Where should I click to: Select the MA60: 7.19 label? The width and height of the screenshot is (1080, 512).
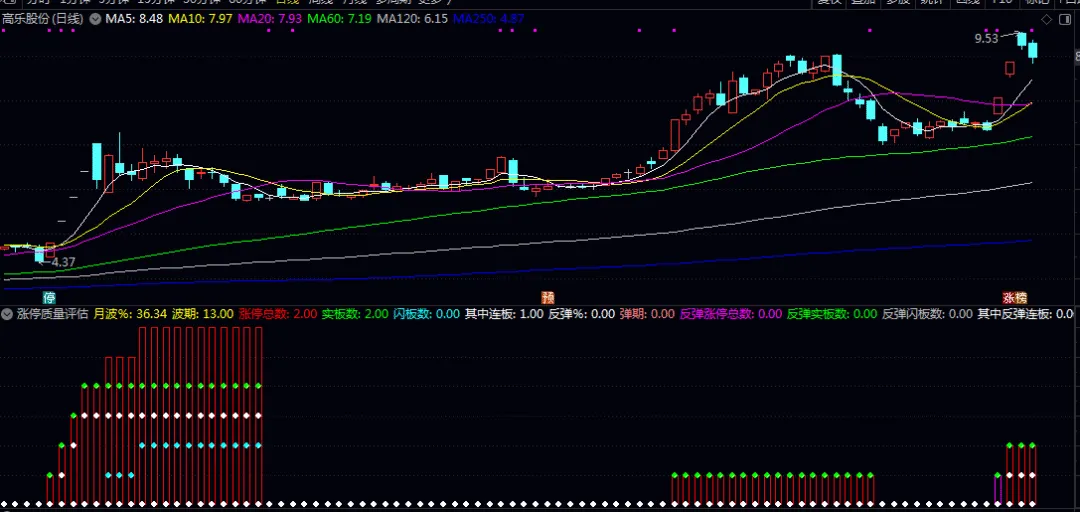[340, 19]
